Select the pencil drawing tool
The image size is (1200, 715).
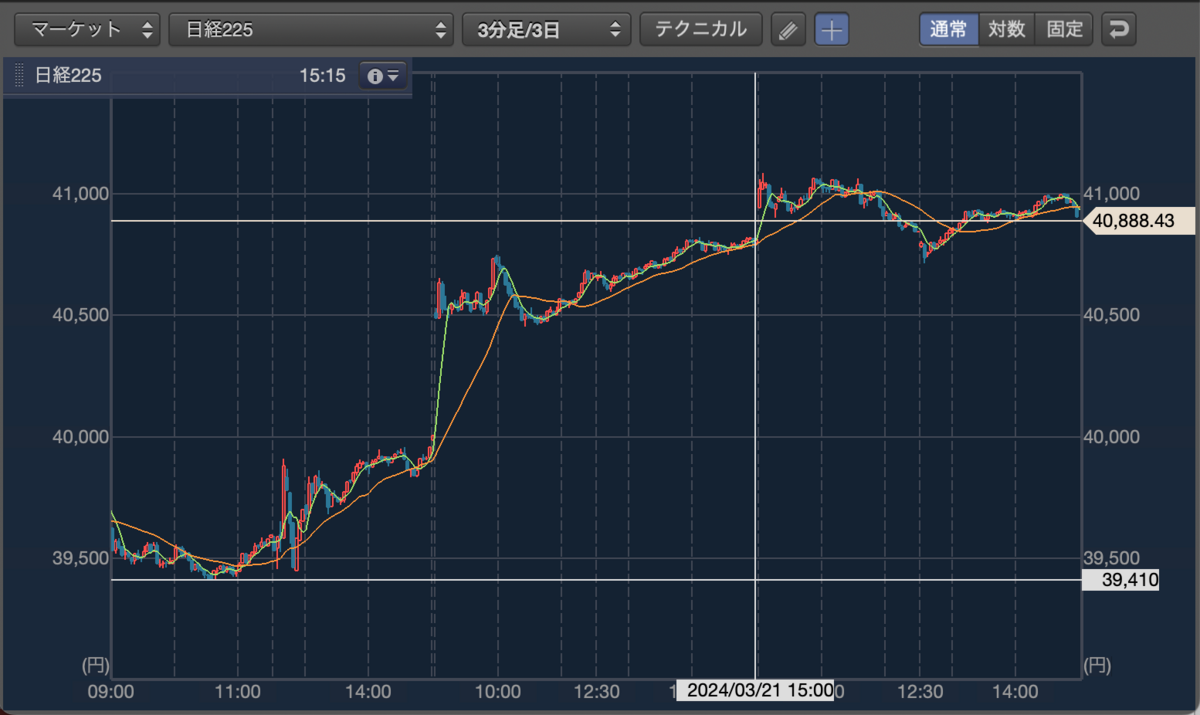pyautogui.click(x=788, y=30)
